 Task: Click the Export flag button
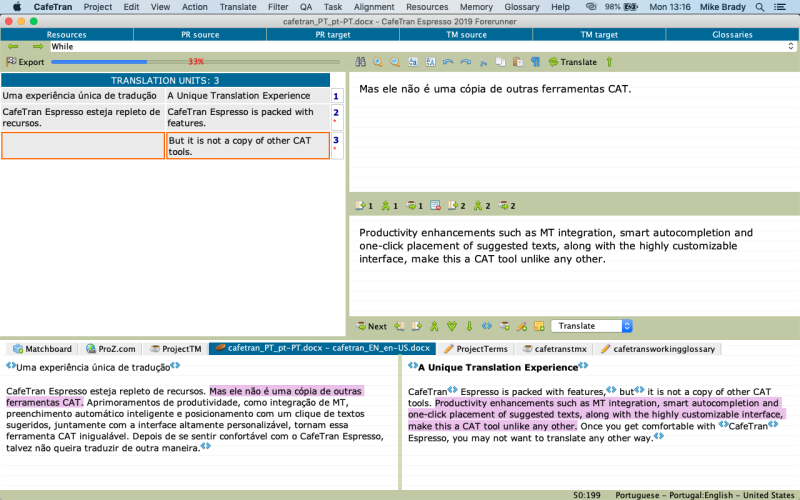pyautogui.click(x=25, y=62)
